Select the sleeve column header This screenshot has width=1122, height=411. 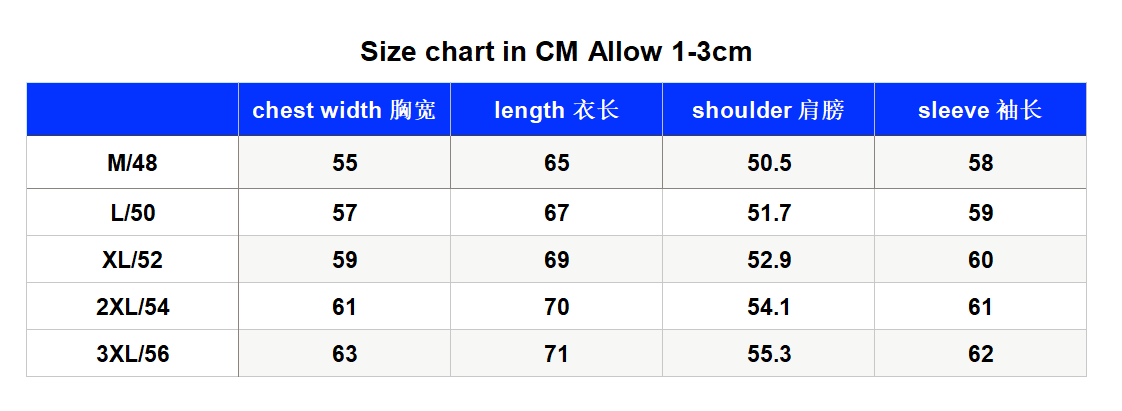point(980,110)
